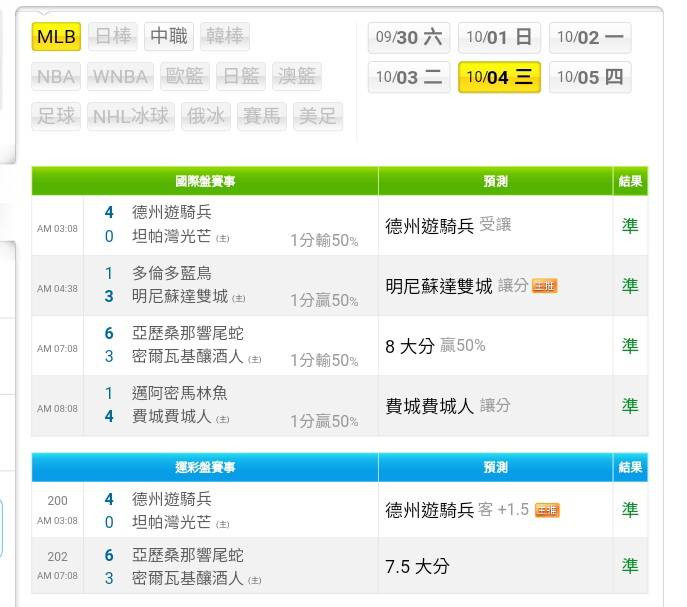Click the 邁阿密馬林魚 team name

click(x=180, y=393)
